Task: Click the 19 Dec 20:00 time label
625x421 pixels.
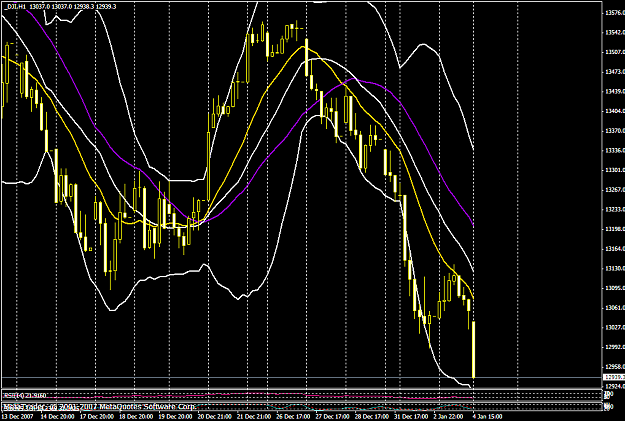Action: point(176,417)
